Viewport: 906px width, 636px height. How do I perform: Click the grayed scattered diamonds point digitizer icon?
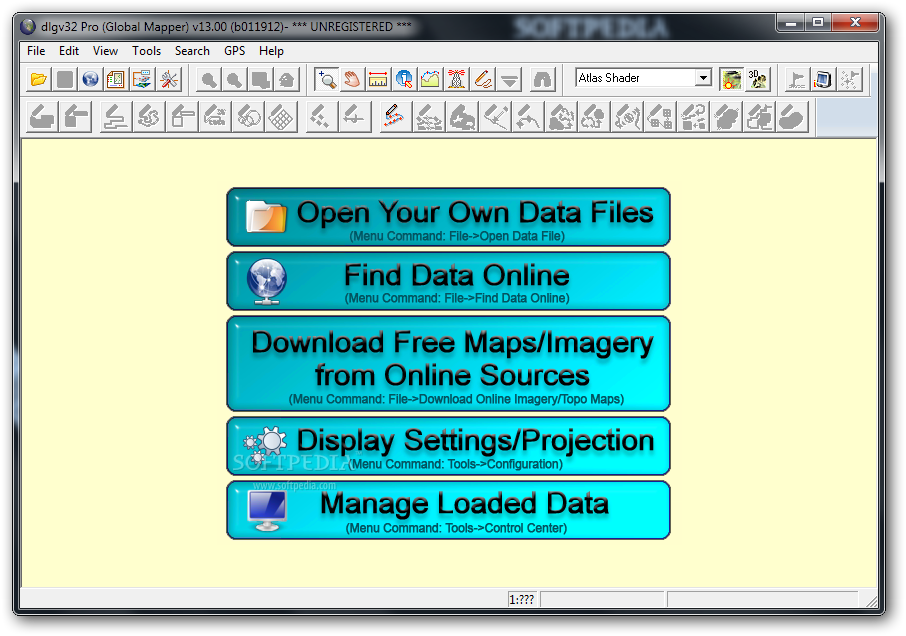click(x=321, y=117)
